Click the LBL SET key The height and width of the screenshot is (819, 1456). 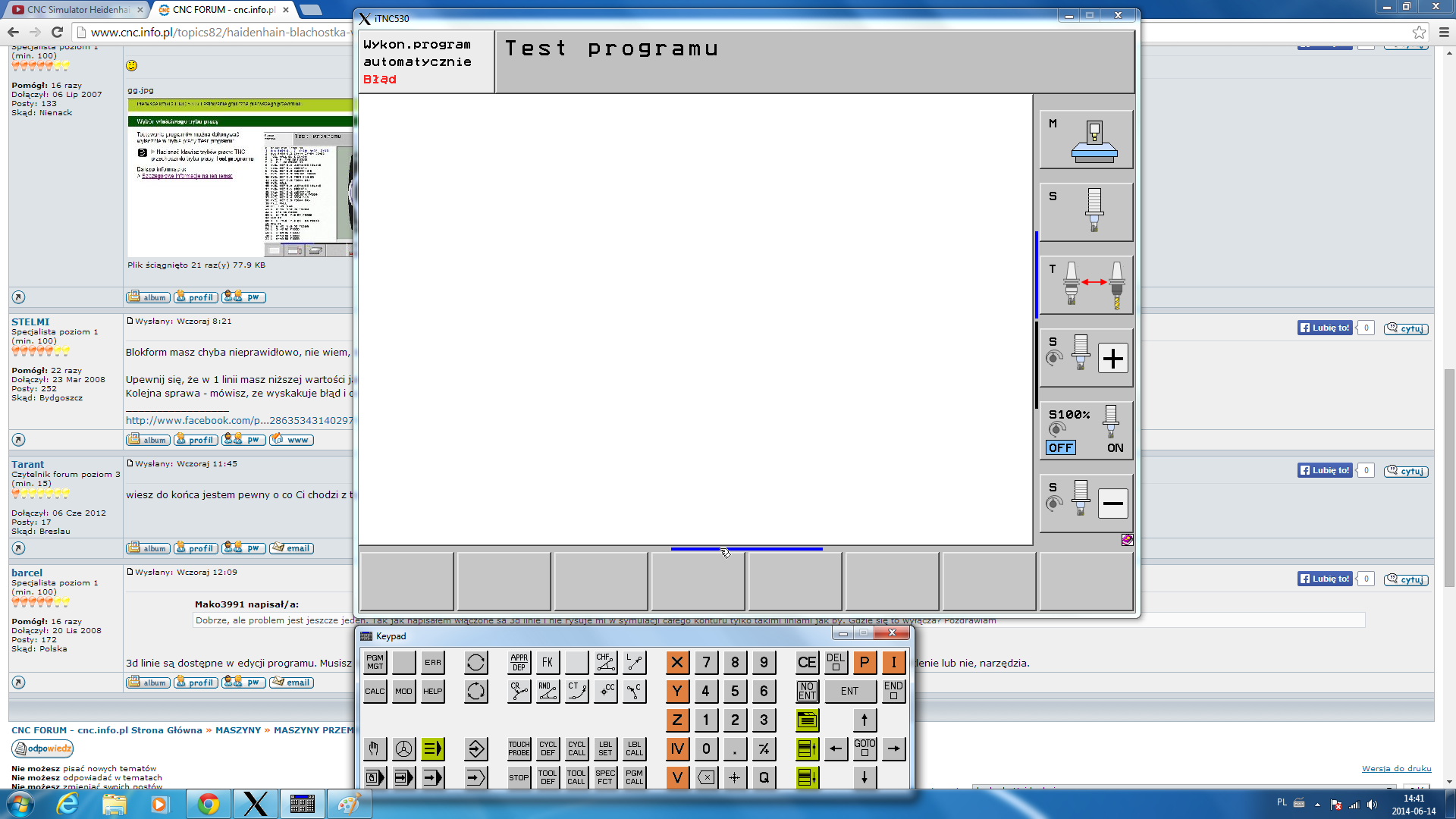(x=605, y=748)
